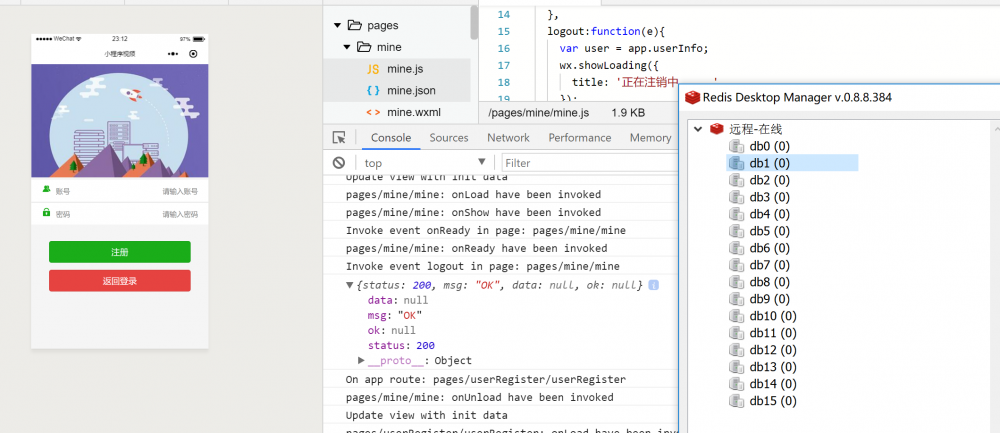Viewport: 1000px width, 433px height.
Task: Select db5 (0) in Redis tree
Action: pos(769,231)
